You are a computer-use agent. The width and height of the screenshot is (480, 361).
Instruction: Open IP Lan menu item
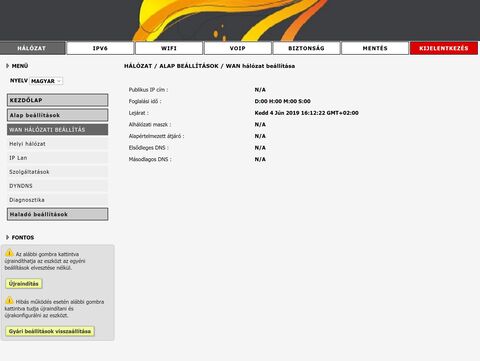pyautogui.click(x=58, y=158)
